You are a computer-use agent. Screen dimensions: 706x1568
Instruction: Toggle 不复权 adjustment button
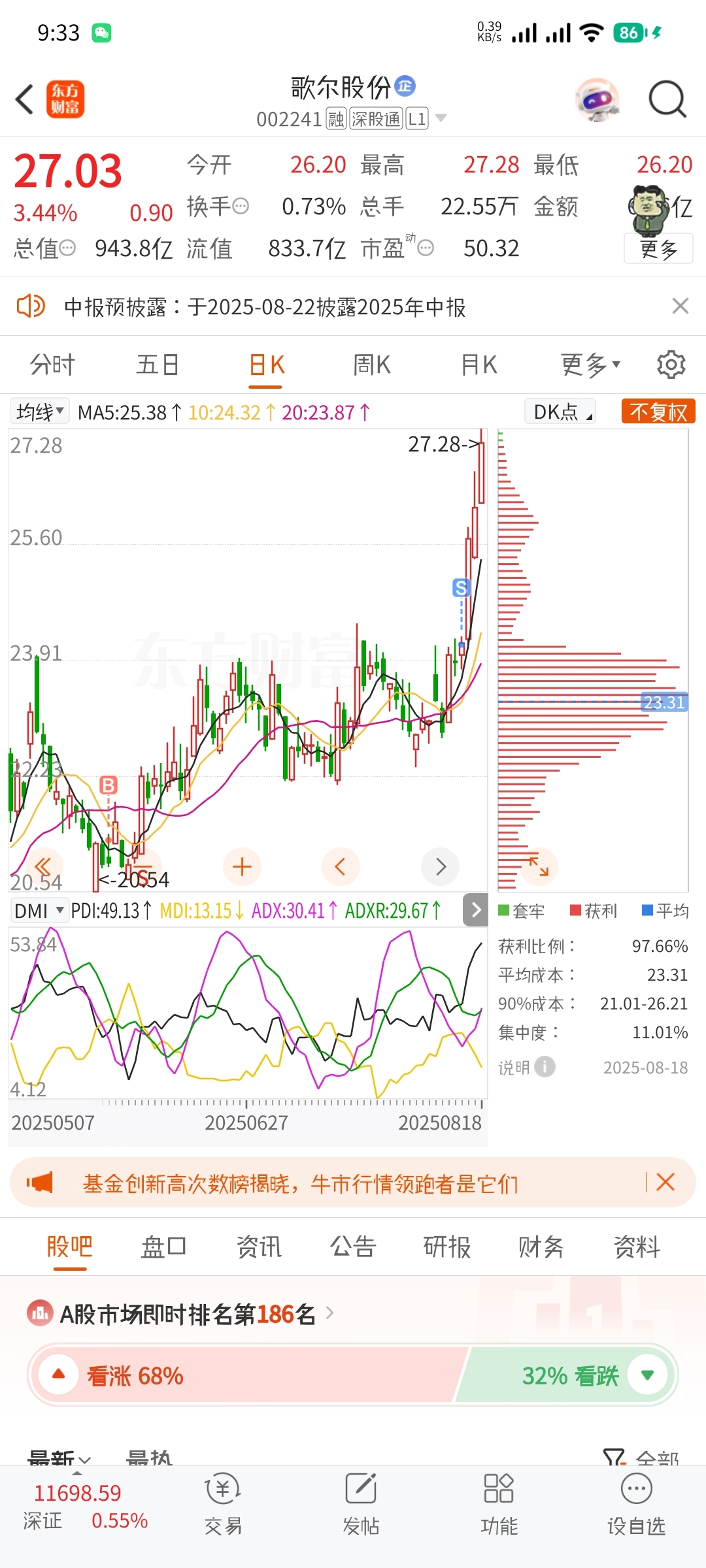point(658,412)
